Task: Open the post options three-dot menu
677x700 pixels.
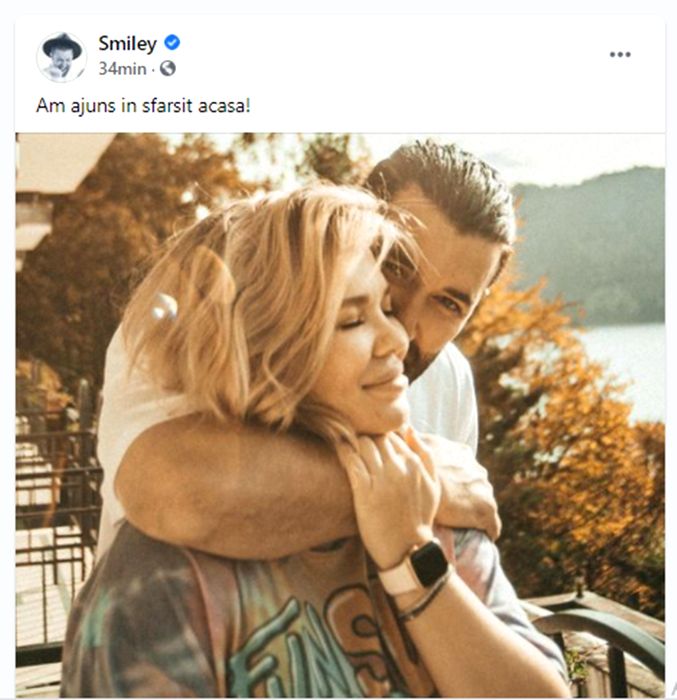Action: point(620,54)
